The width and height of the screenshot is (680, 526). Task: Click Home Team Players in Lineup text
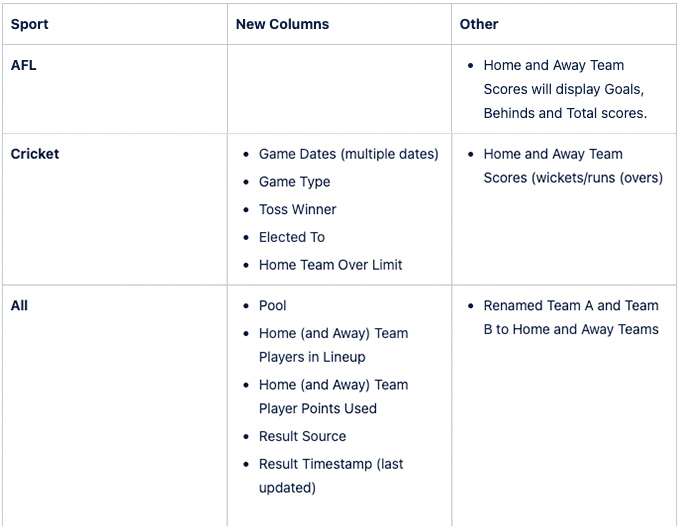click(333, 345)
